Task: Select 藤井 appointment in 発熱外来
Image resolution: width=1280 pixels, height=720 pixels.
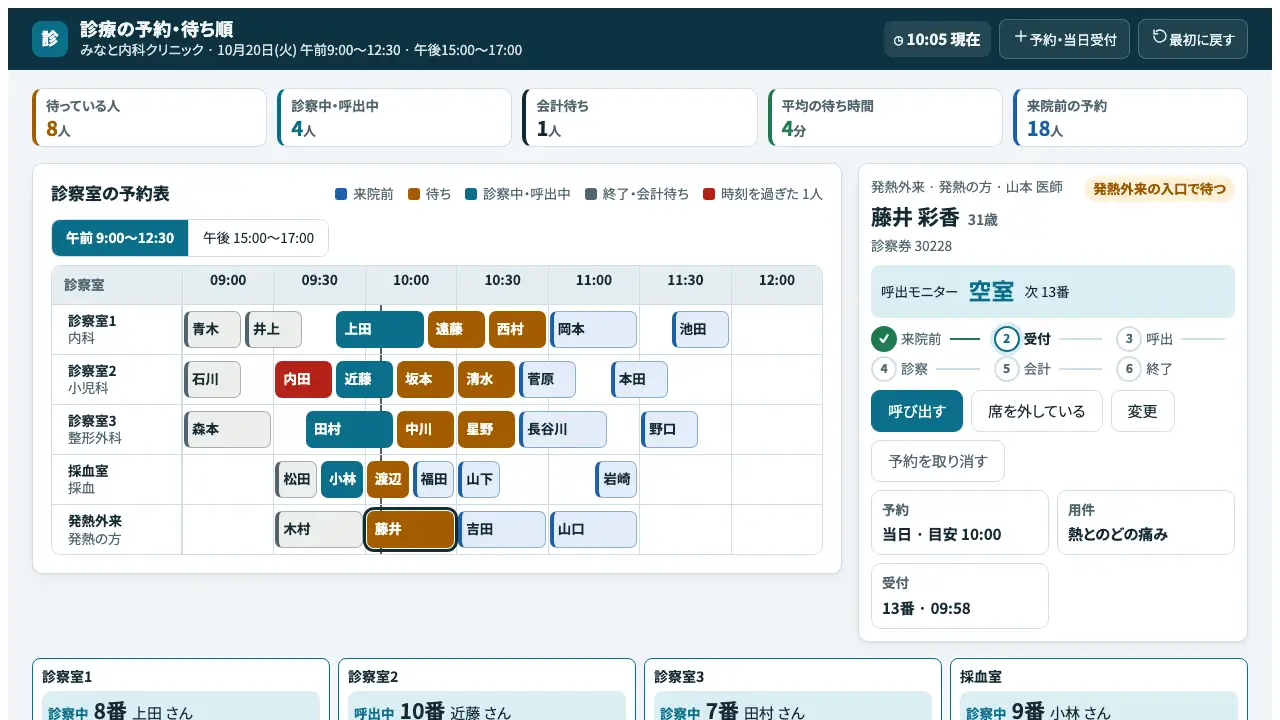Action: [x=411, y=529]
